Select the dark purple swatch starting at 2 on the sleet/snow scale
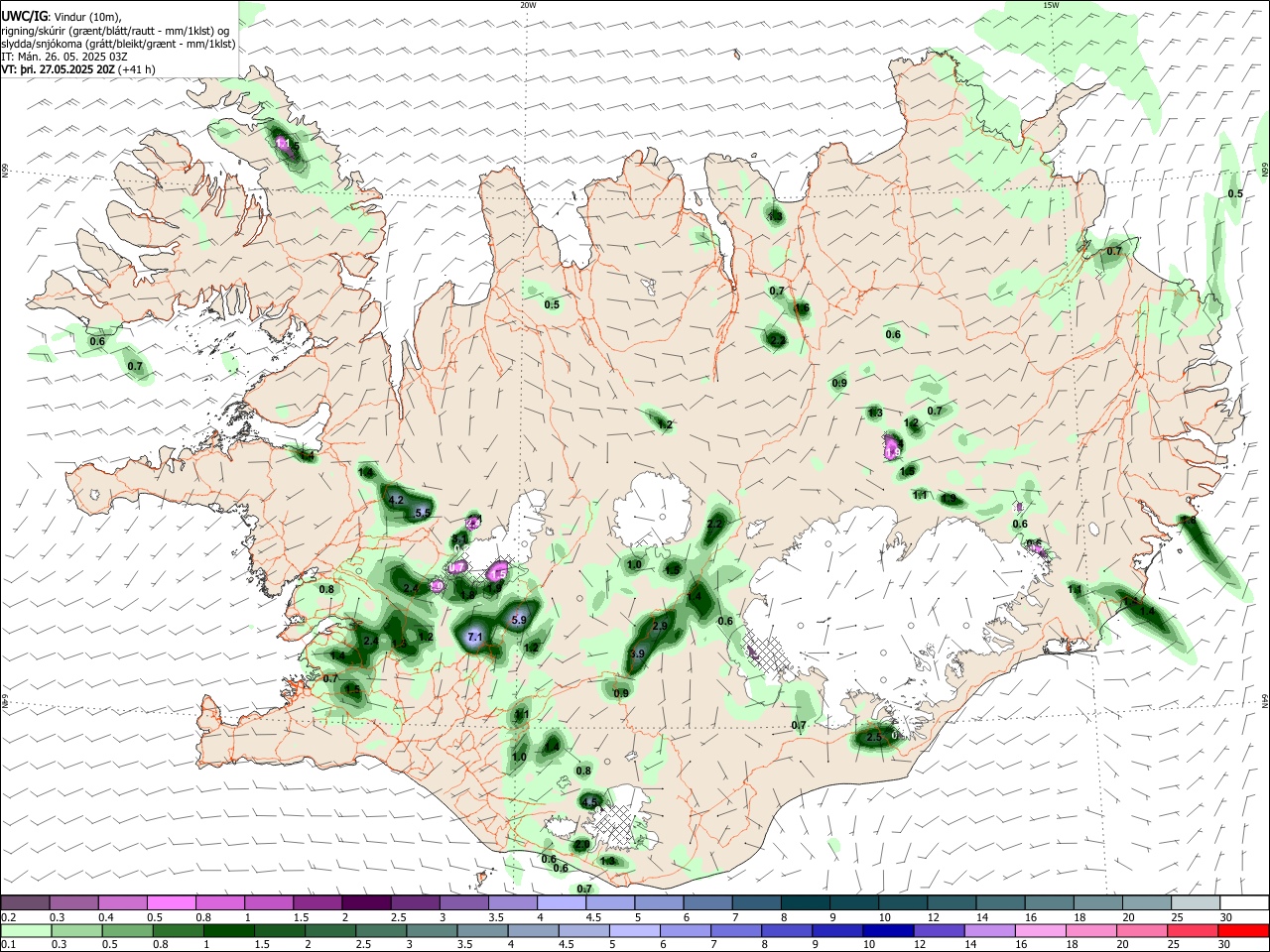 pos(366,903)
